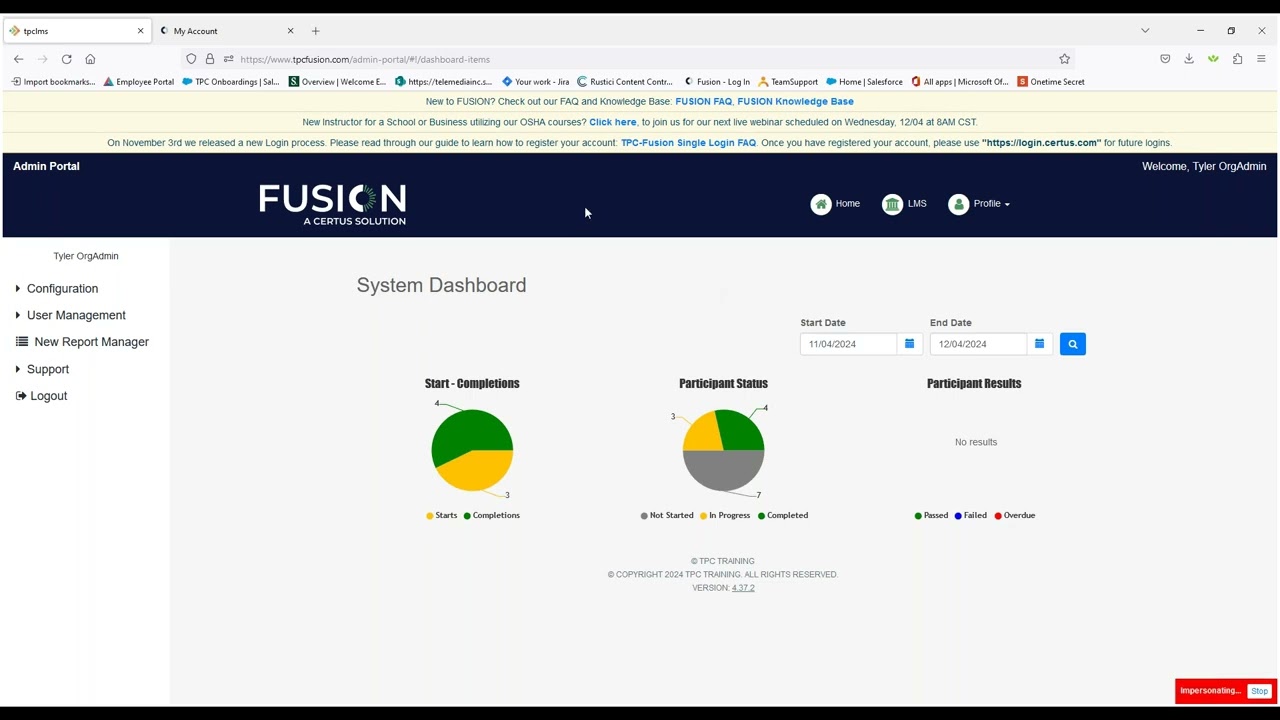
Task: Click the LMS label in header
Action: point(917,204)
